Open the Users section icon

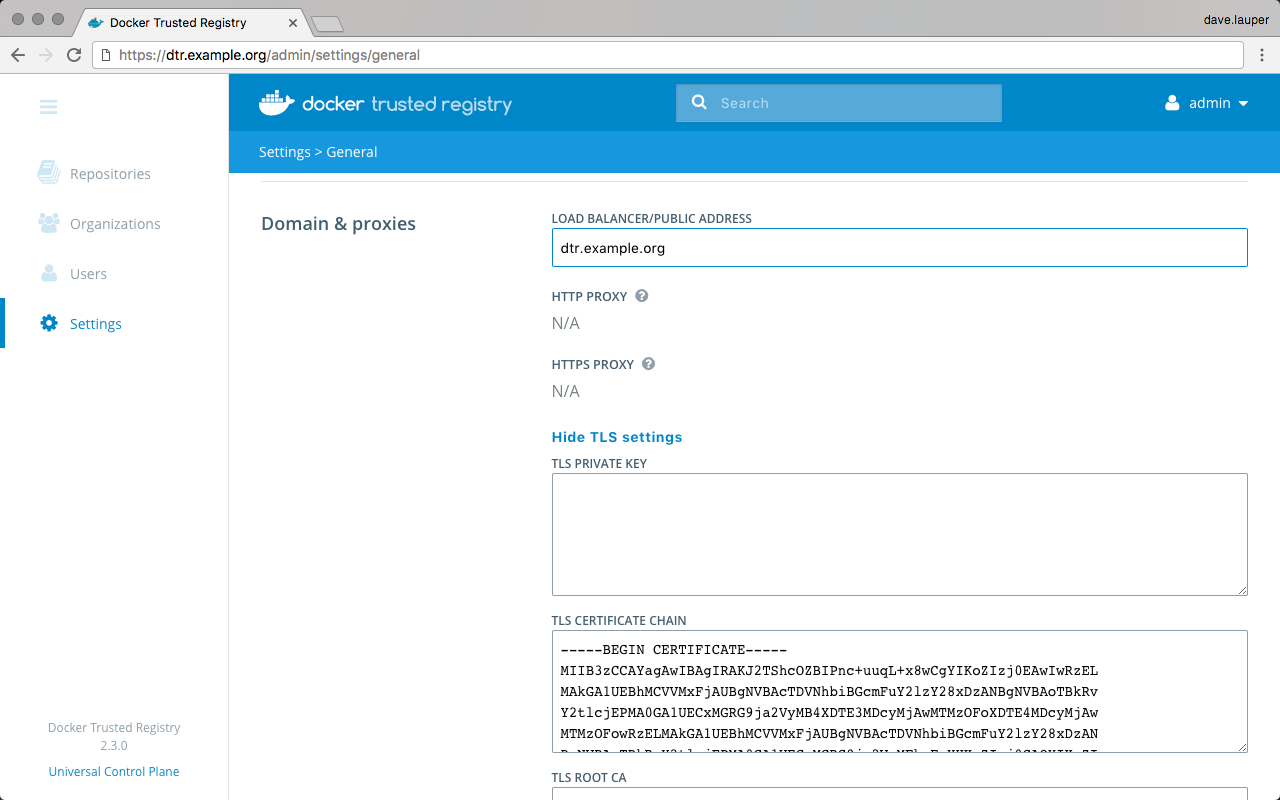tap(49, 273)
